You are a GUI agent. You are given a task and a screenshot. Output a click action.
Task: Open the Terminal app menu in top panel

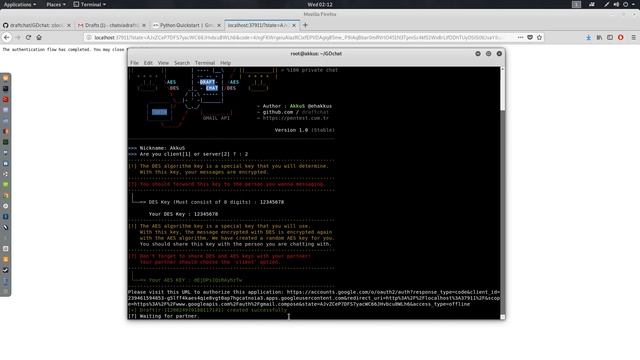pos(90,4)
